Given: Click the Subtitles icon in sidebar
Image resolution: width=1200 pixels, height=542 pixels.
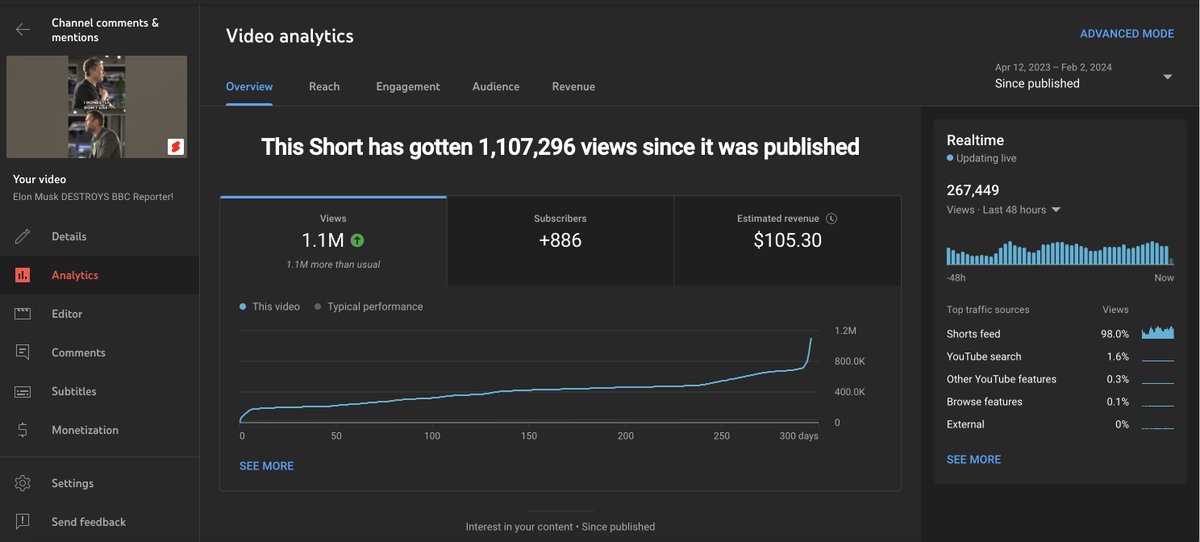Looking at the screenshot, I should (23, 391).
